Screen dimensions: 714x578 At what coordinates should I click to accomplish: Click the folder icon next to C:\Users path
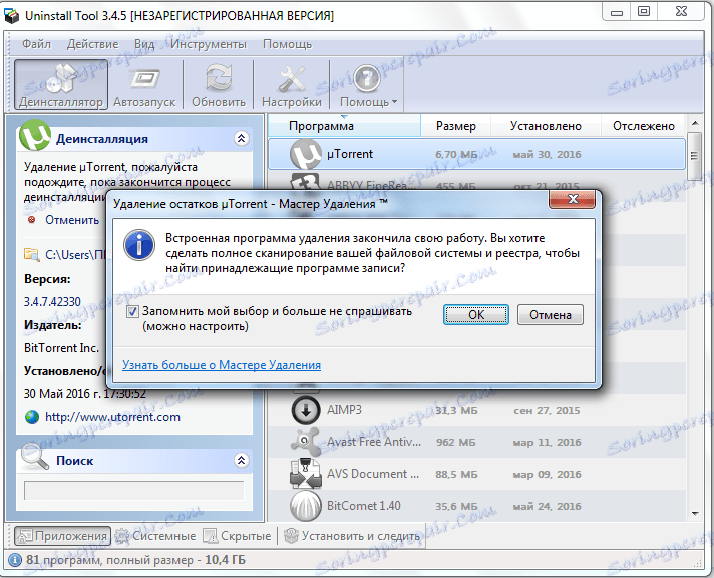pos(31,255)
